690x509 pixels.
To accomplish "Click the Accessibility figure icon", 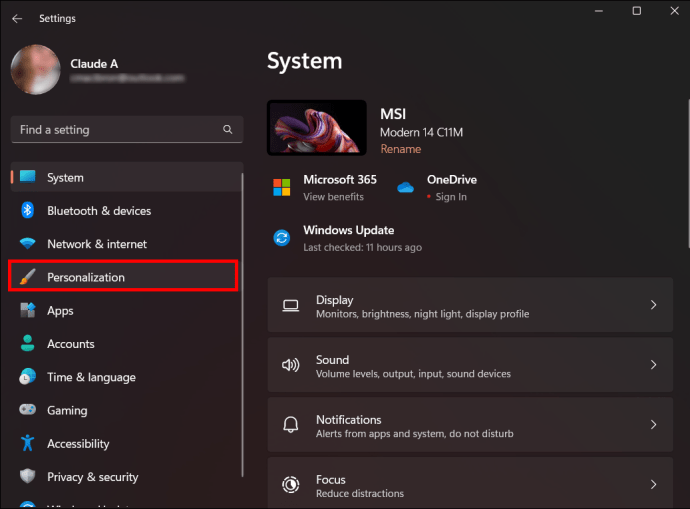I will click(27, 443).
